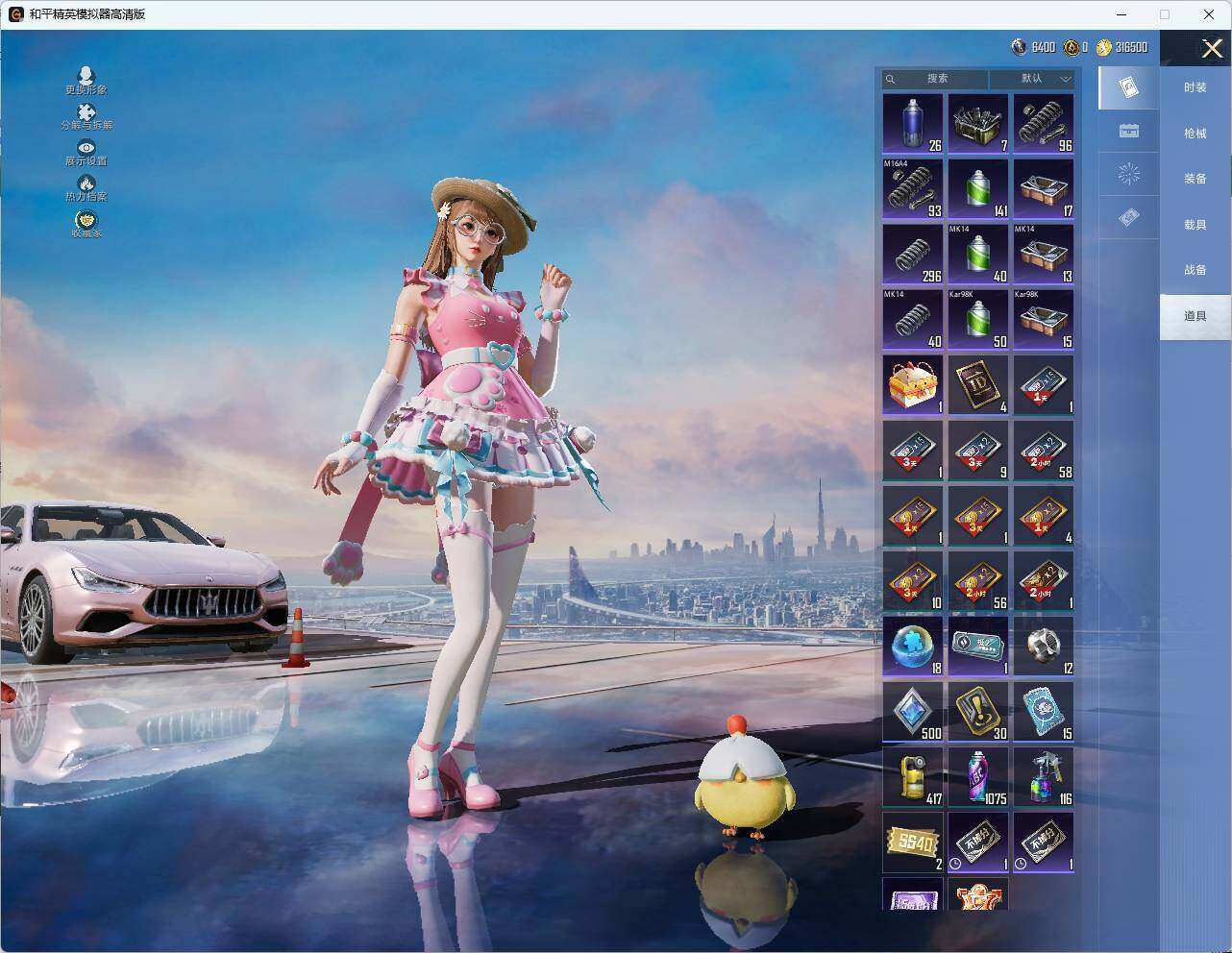Select the gold 1天 x1.5 card
1232x953 pixels.
point(913,516)
